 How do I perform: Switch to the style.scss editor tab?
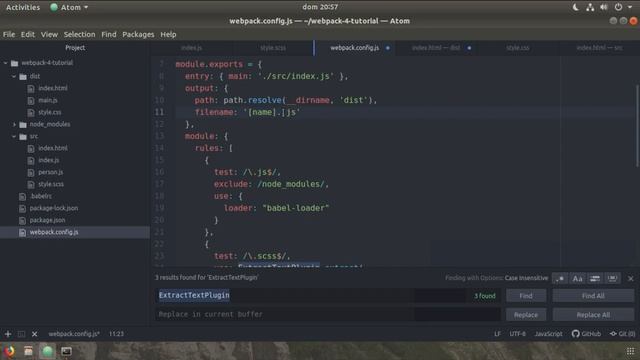(273, 48)
